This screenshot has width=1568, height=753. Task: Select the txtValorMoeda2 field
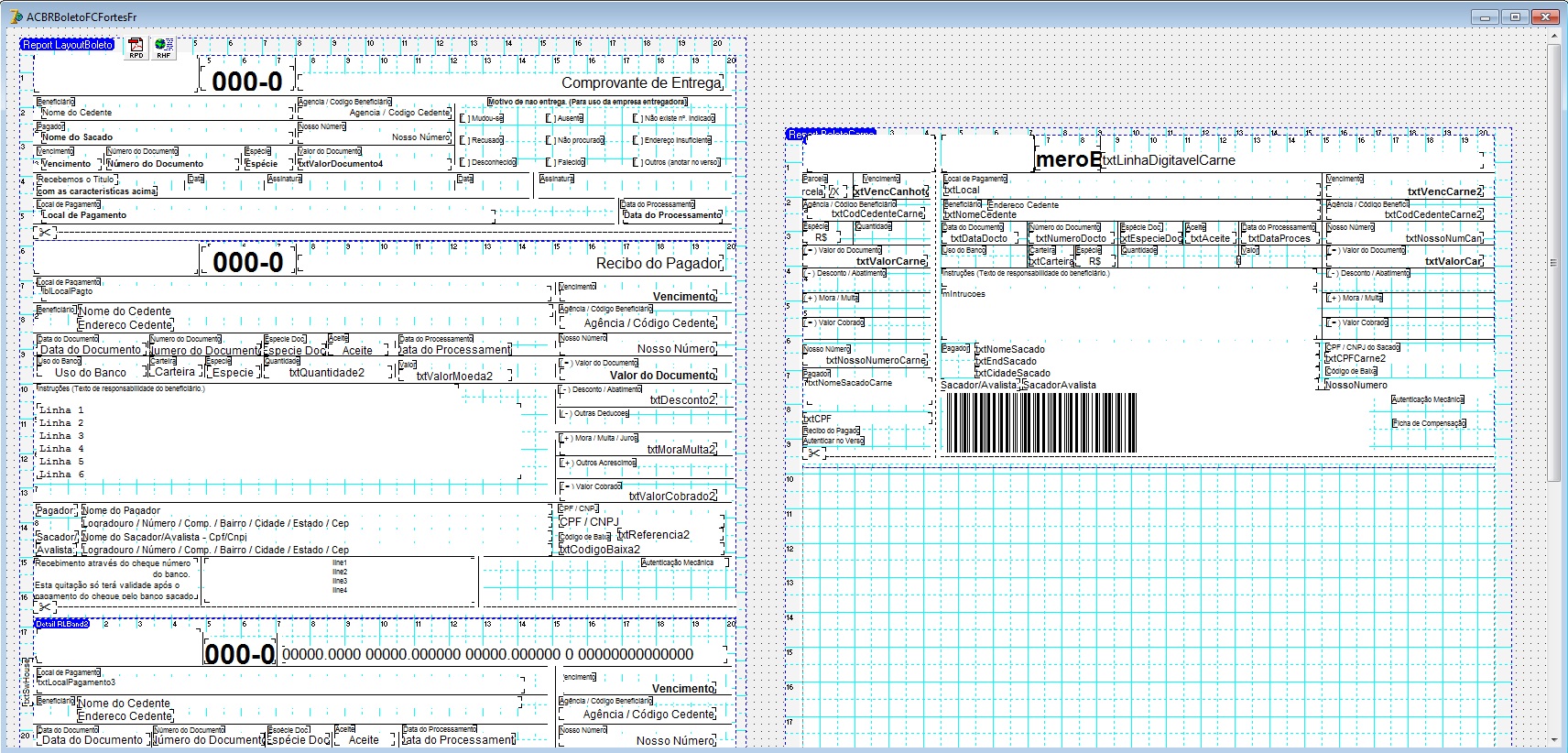click(x=454, y=376)
